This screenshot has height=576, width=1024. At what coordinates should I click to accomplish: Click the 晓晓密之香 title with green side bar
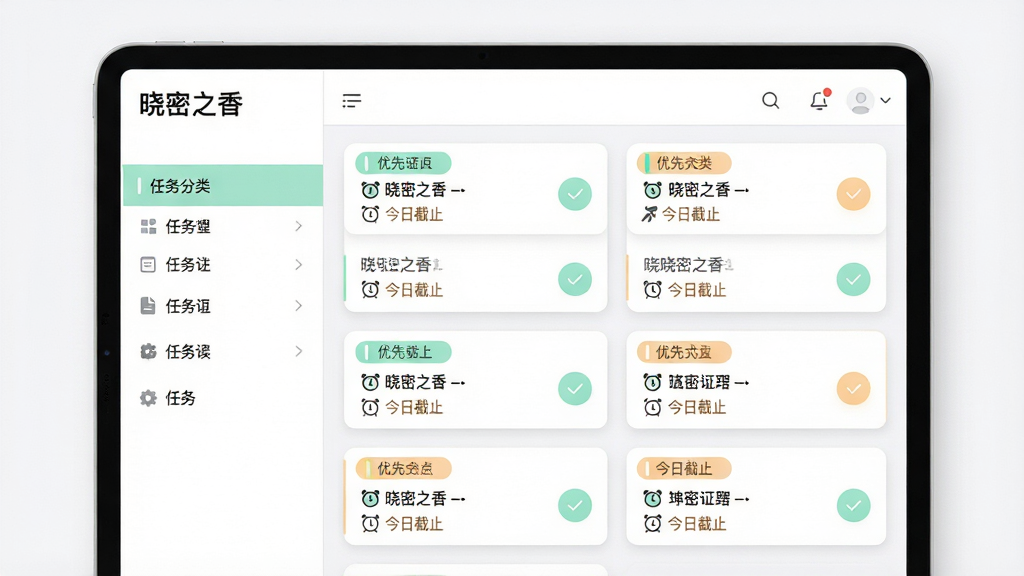pos(402,265)
